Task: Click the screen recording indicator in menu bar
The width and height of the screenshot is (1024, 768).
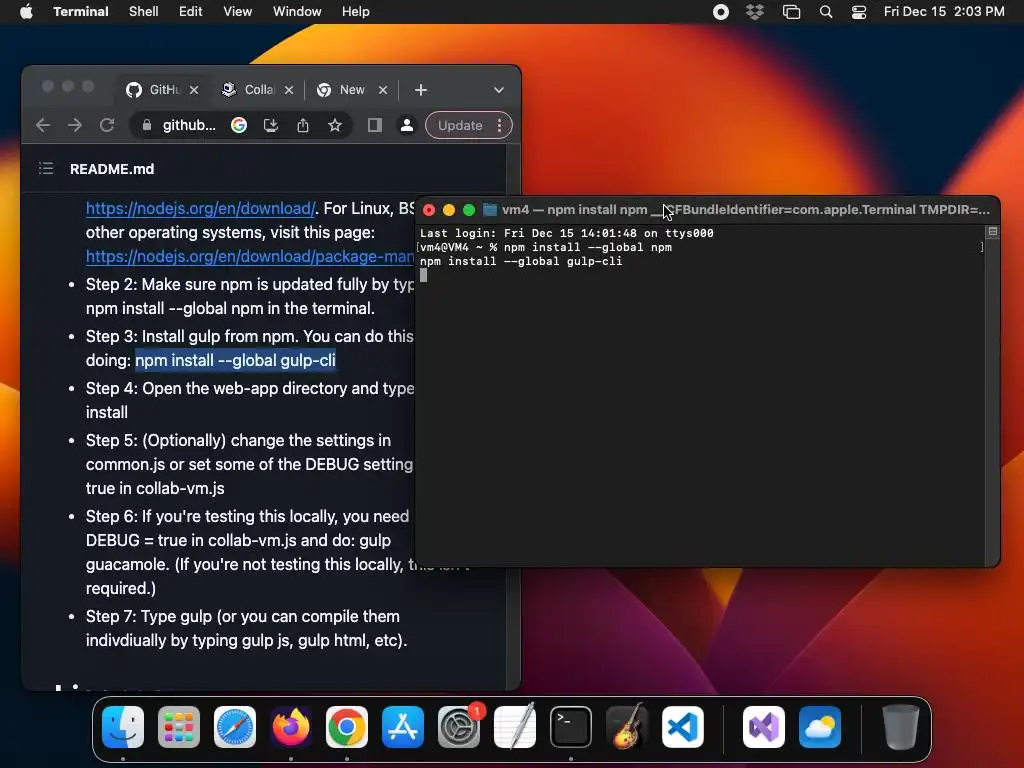Action: point(721,12)
